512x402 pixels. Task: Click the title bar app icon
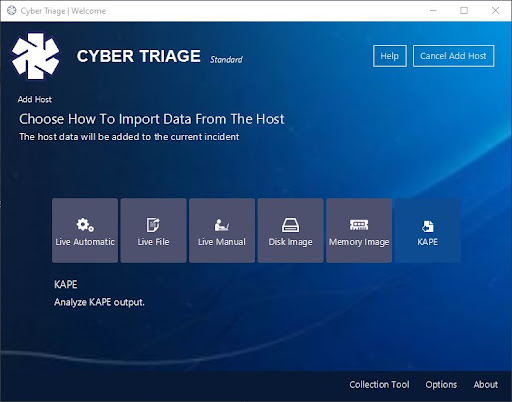pos(11,11)
